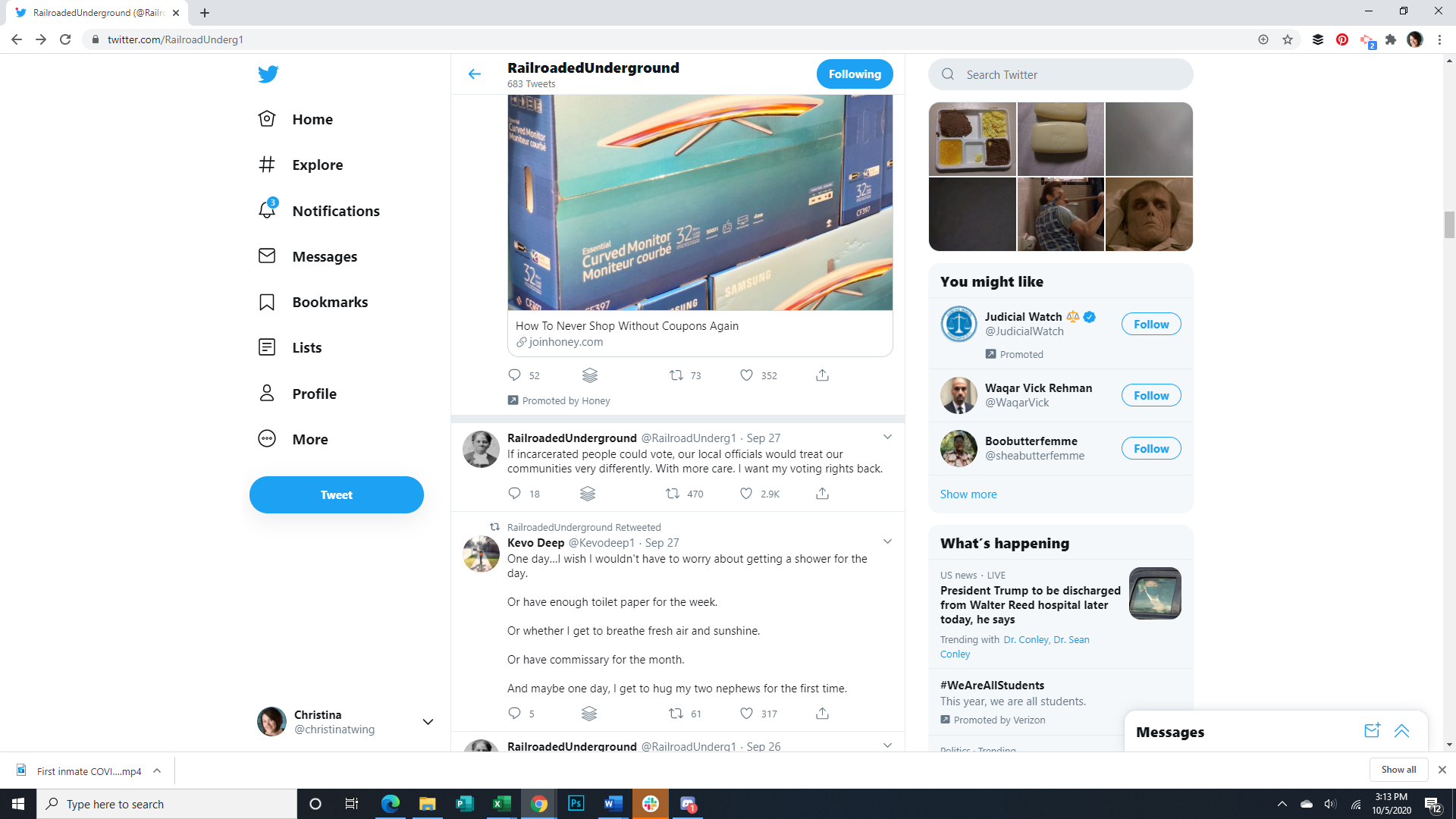Compose new message in Messages drawer

coord(1371,731)
